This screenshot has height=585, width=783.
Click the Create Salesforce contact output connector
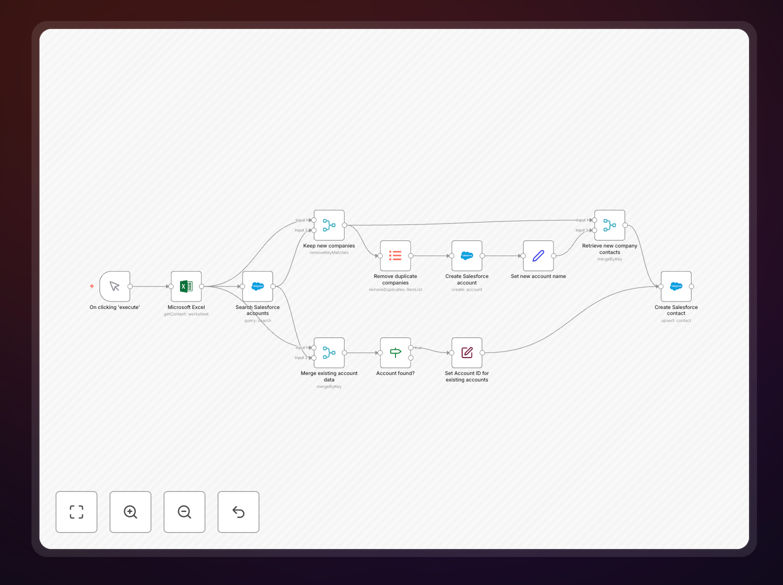[x=692, y=286]
